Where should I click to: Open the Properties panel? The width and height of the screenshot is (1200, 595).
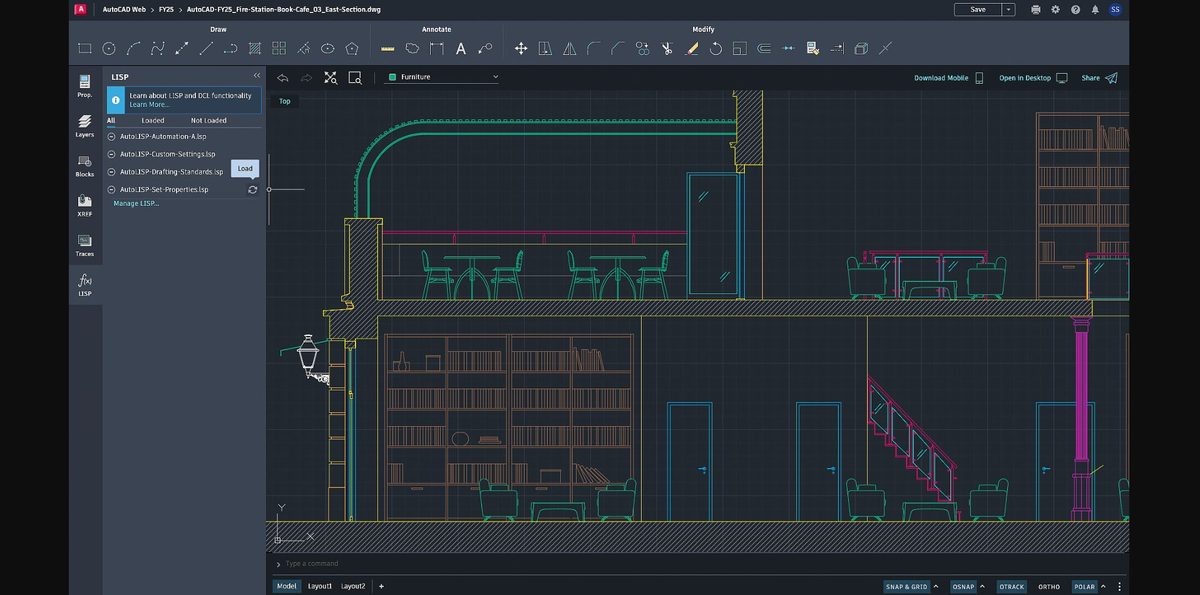(85, 87)
